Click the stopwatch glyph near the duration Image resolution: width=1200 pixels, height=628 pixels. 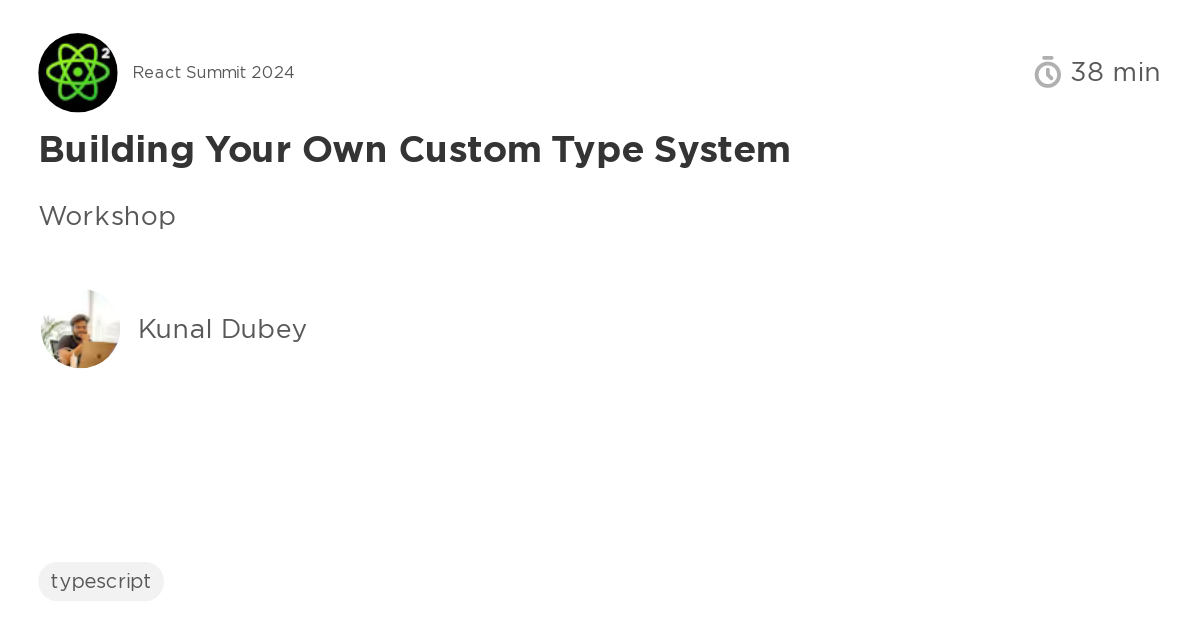click(1048, 72)
